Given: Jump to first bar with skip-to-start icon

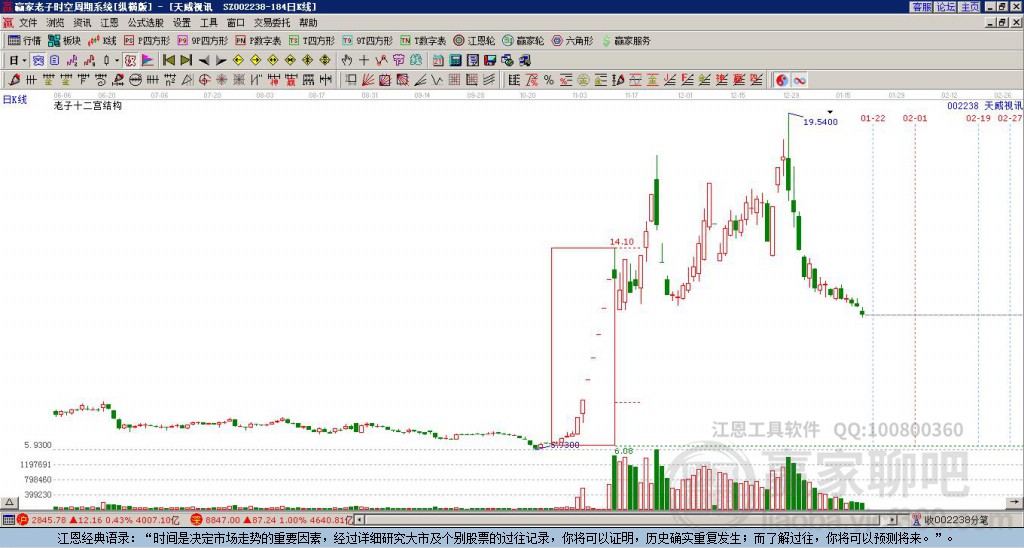Looking at the screenshot, I should tap(168, 60).
